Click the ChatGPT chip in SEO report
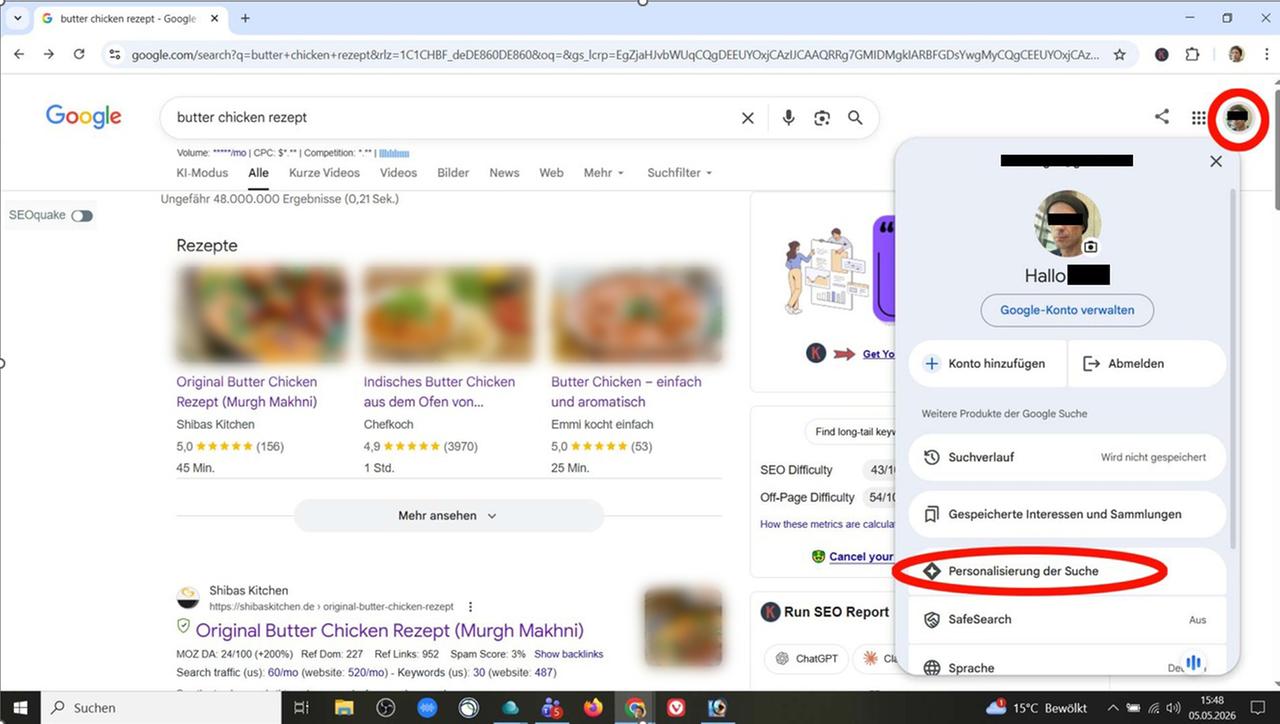1280x724 pixels. click(806, 659)
